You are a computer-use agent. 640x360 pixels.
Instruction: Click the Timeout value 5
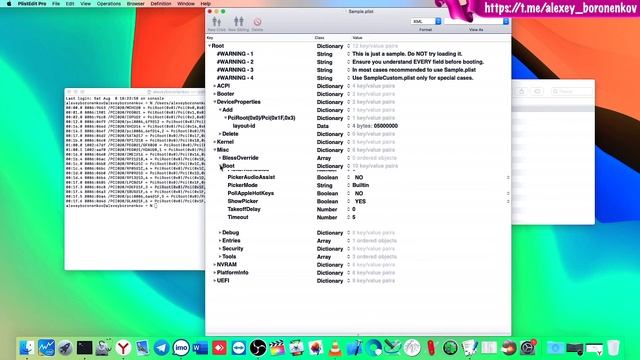pos(353,218)
